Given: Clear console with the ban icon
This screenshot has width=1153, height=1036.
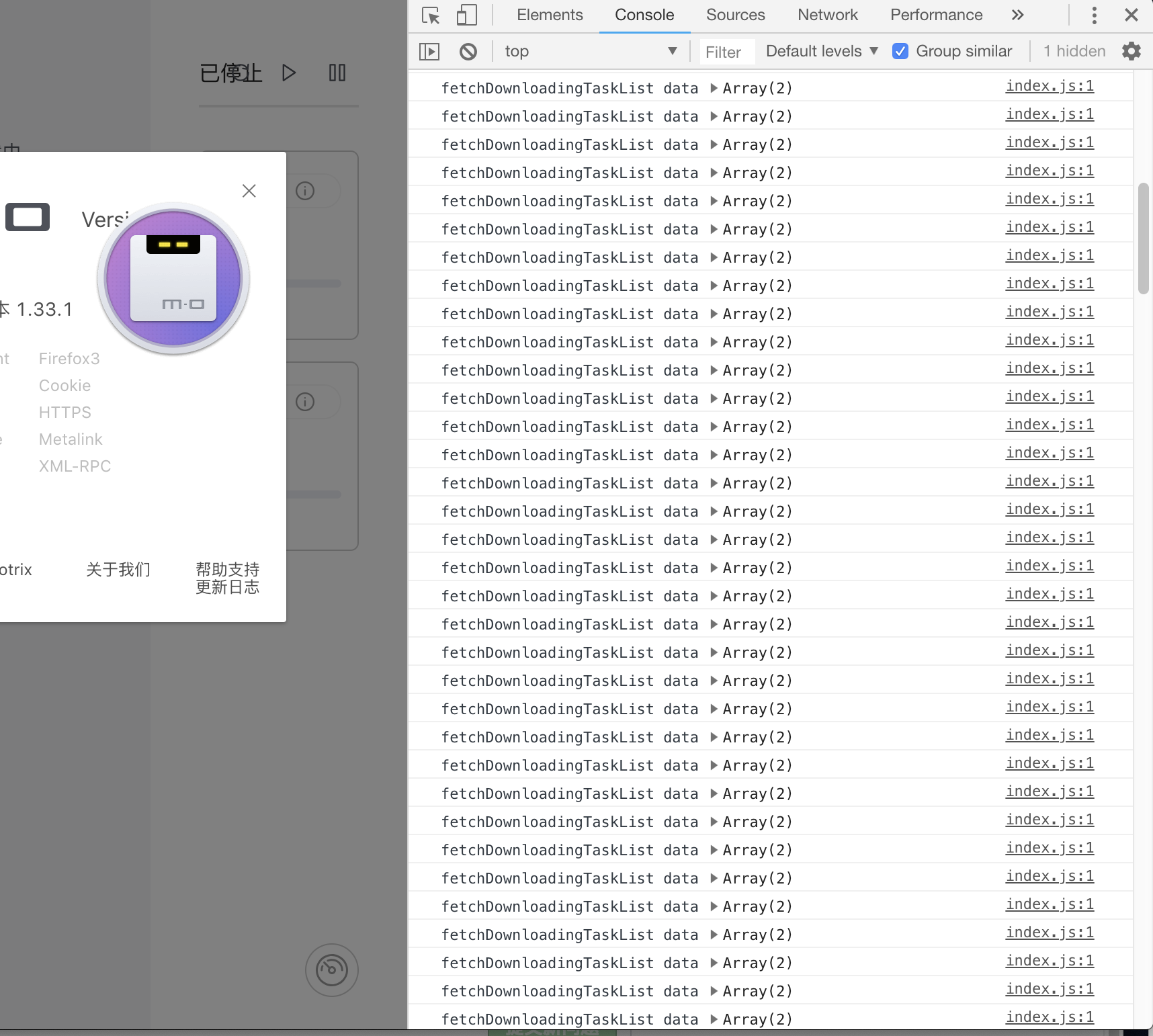Looking at the screenshot, I should coord(468,52).
